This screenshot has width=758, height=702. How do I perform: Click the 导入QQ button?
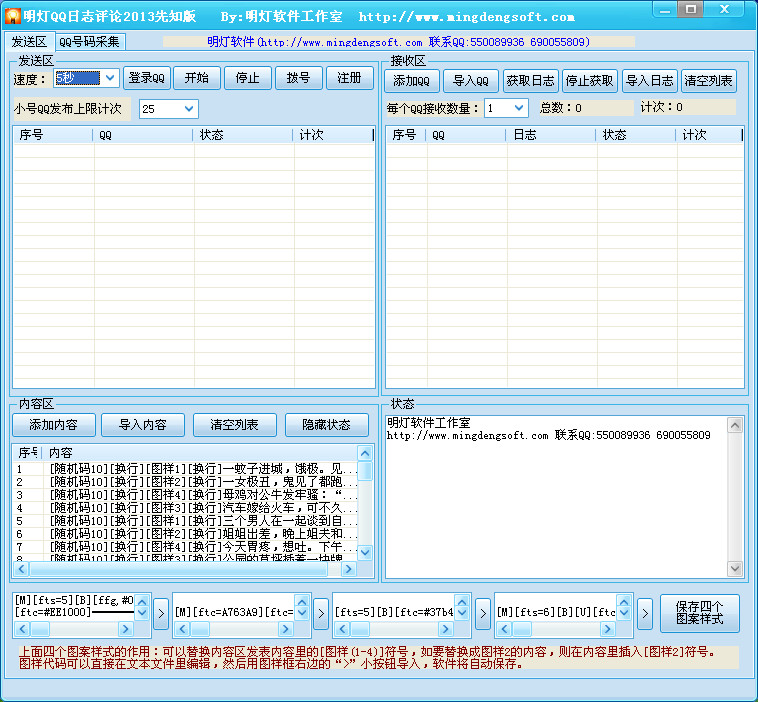pyautogui.click(x=470, y=81)
